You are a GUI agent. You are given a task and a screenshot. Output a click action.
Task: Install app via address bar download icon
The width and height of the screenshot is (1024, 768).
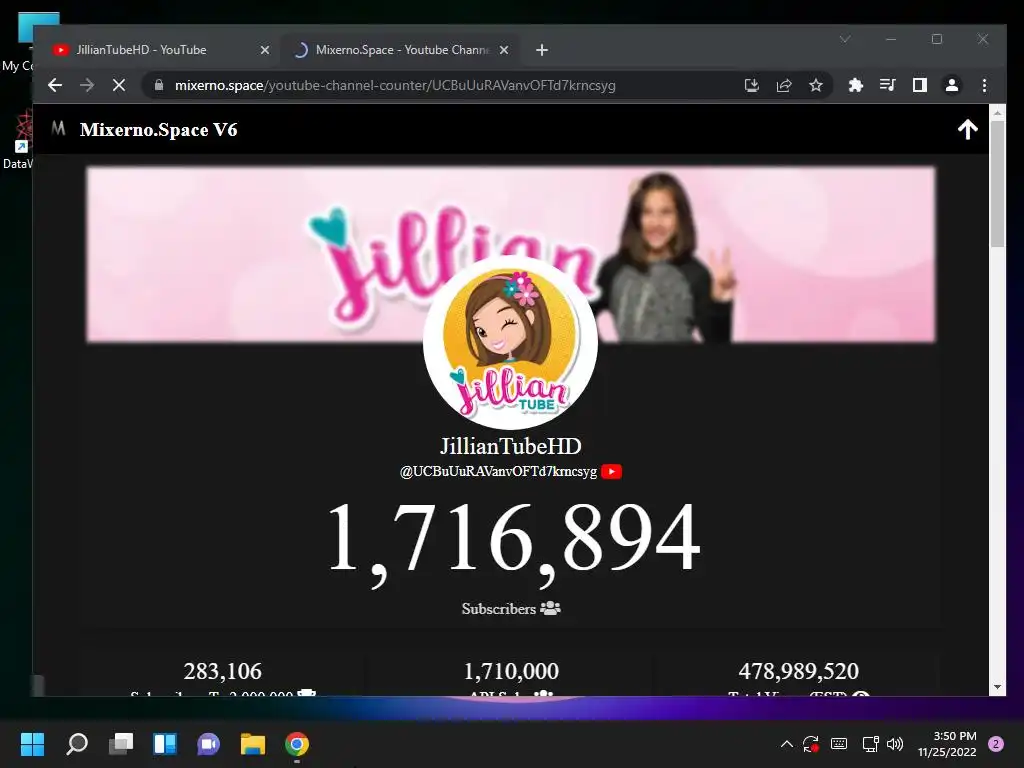(752, 85)
